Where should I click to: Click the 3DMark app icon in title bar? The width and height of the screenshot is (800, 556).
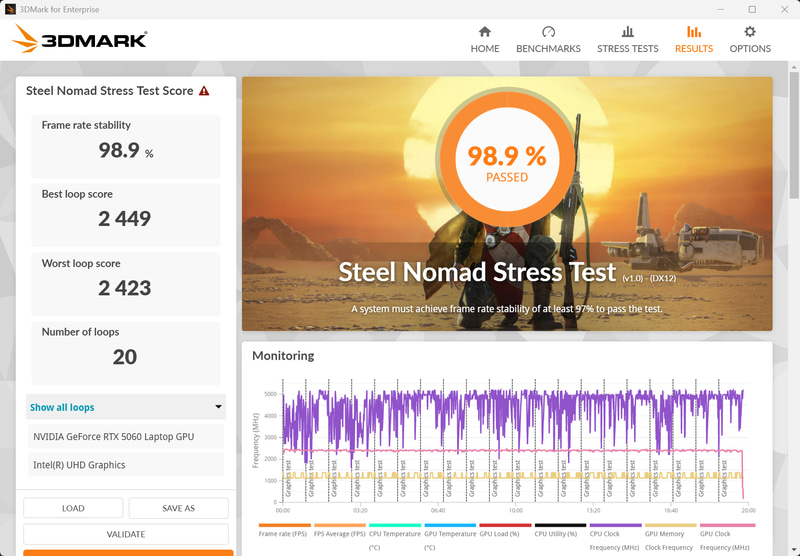[10, 9]
